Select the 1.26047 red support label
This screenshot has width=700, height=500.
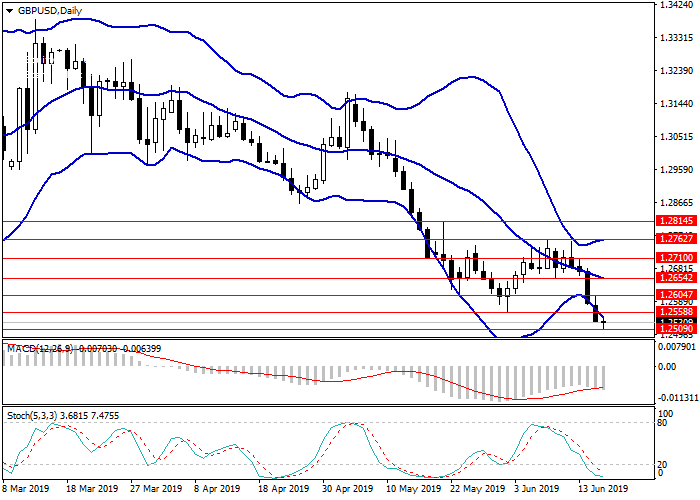pos(676,295)
